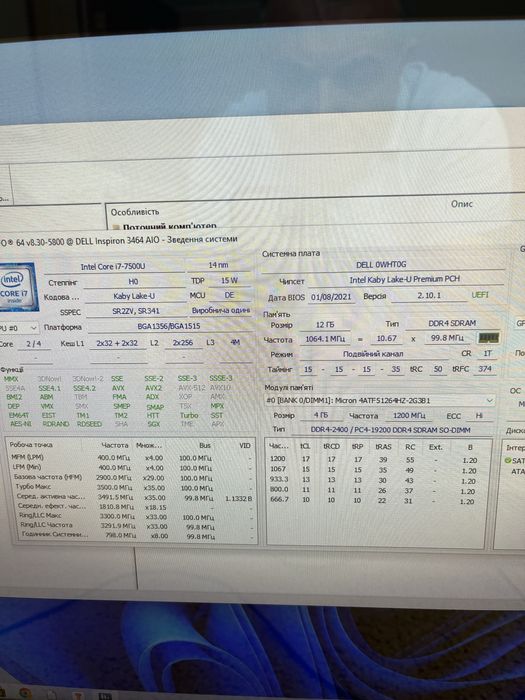The width and height of the screenshot is (525, 700).
Task: Click the 2 / 4 core count value
Action: (34, 344)
